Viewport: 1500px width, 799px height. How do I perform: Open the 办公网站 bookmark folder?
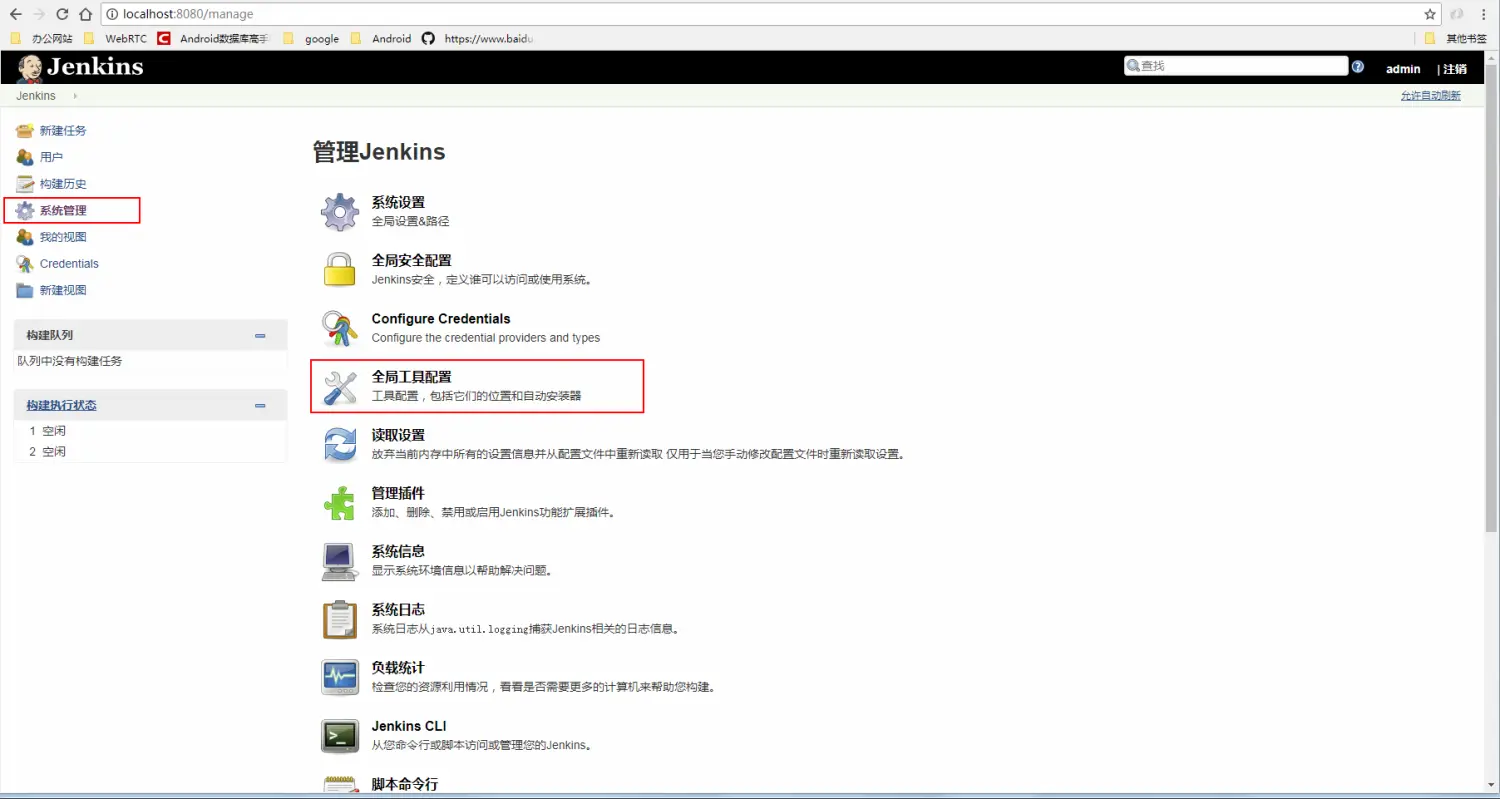tap(42, 38)
